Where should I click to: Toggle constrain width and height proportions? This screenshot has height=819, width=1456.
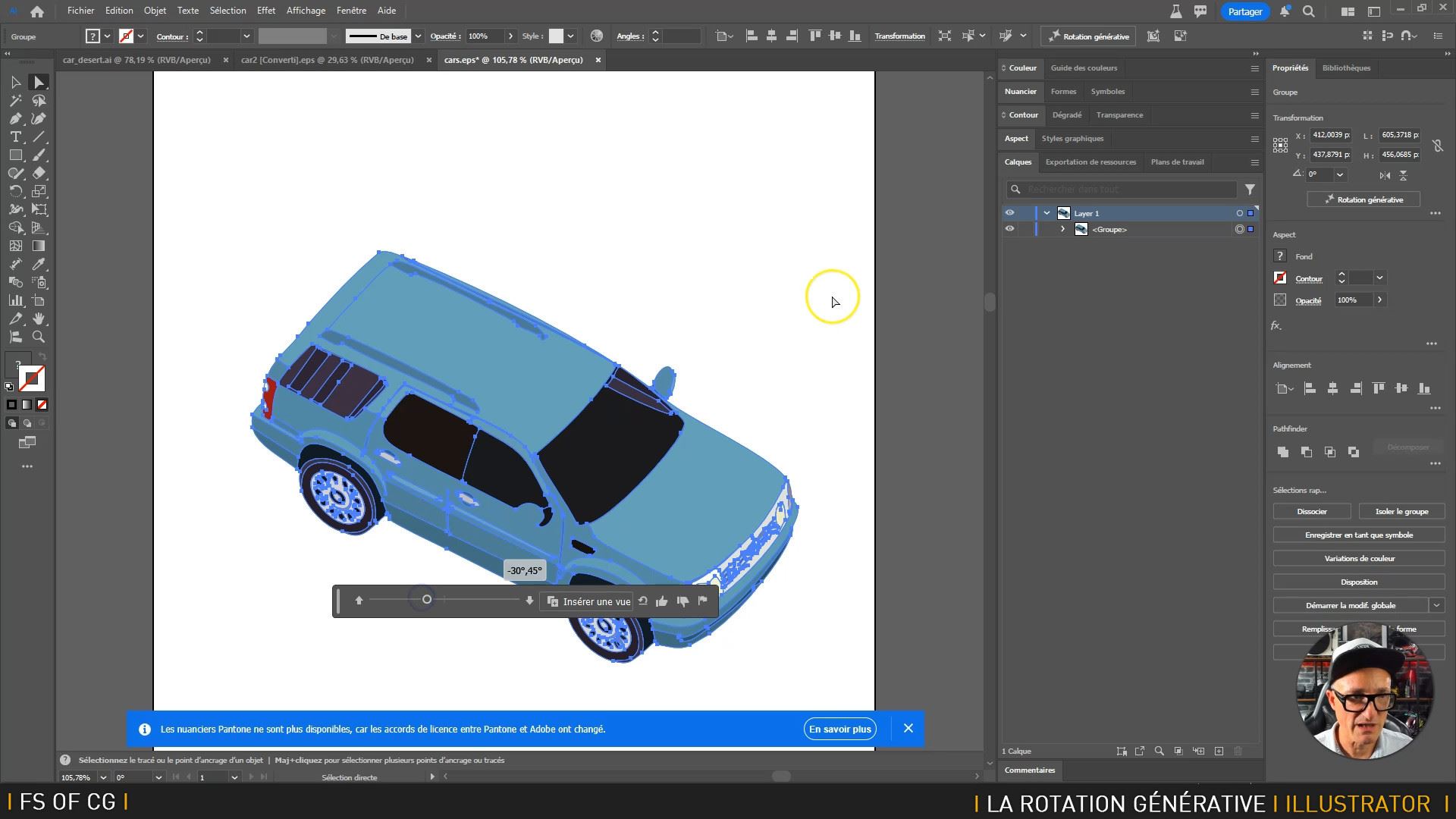coord(1437,145)
